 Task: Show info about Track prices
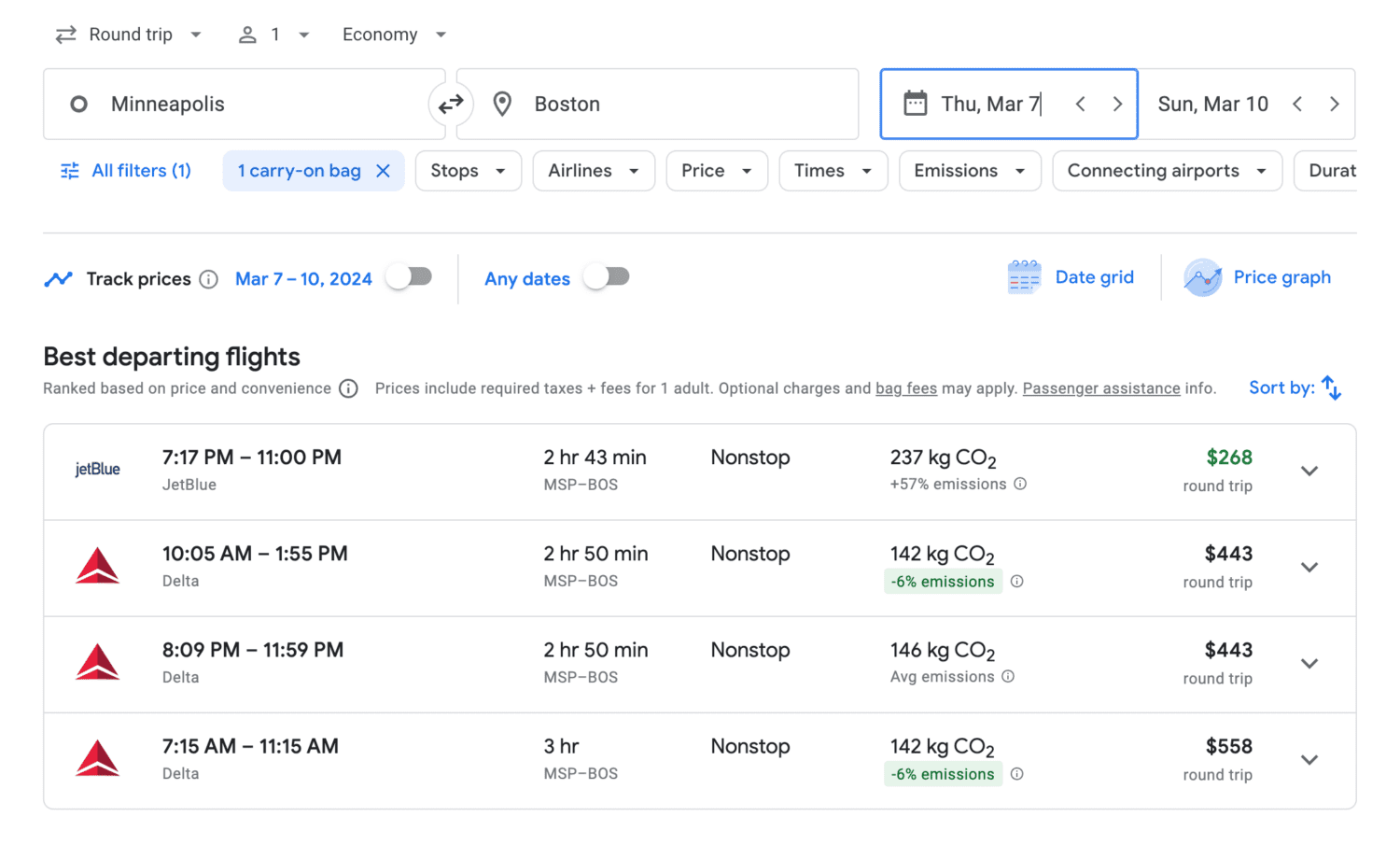click(209, 279)
